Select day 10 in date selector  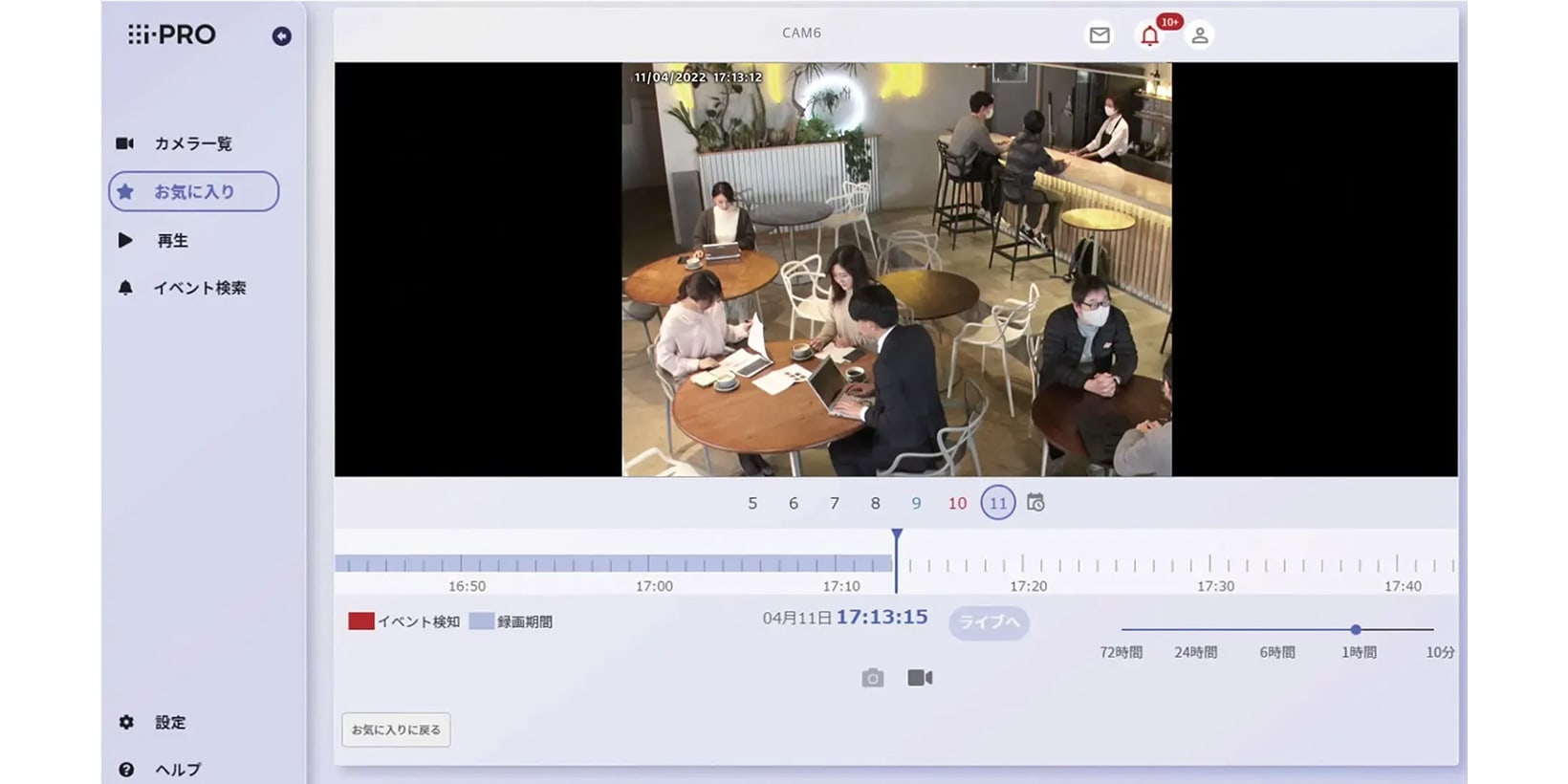957,503
